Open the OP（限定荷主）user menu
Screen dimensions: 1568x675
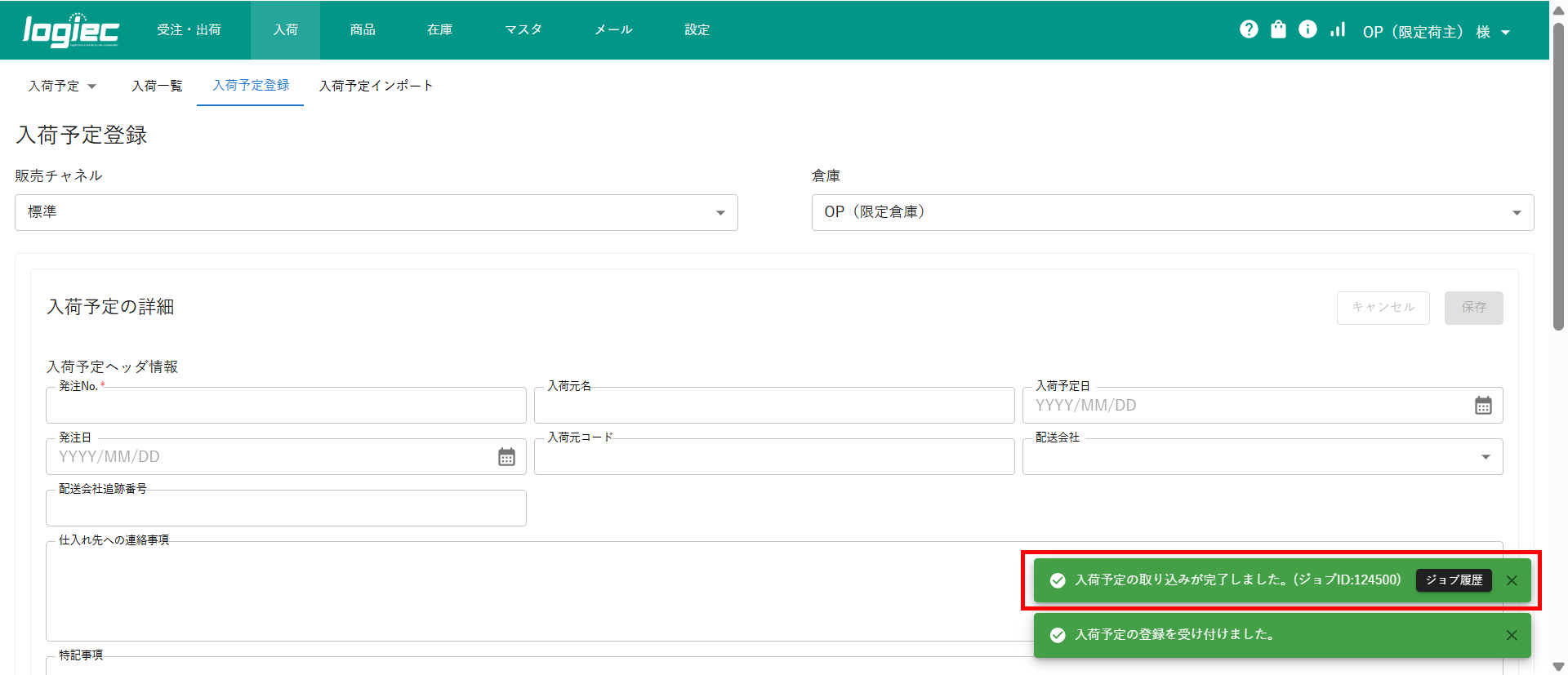point(1436,32)
